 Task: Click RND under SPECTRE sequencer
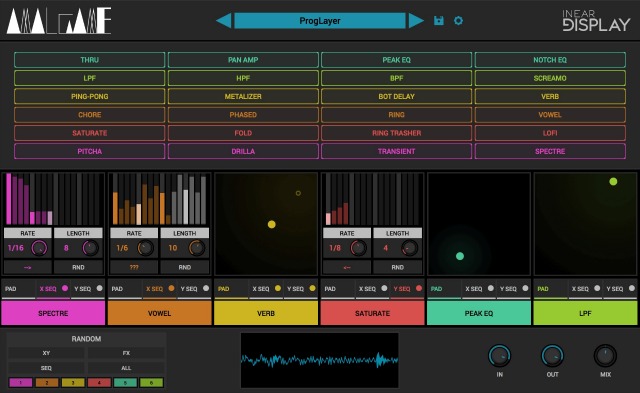click(x=78, y=267)
